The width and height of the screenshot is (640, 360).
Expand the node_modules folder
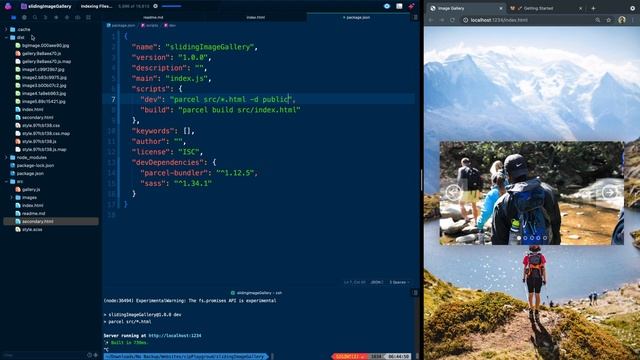[6, 158]
